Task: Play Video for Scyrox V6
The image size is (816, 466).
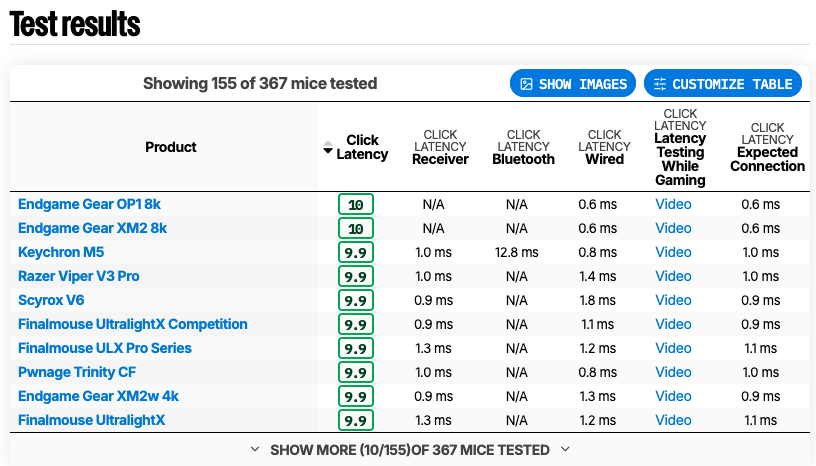Action: [x=673, y=300]
